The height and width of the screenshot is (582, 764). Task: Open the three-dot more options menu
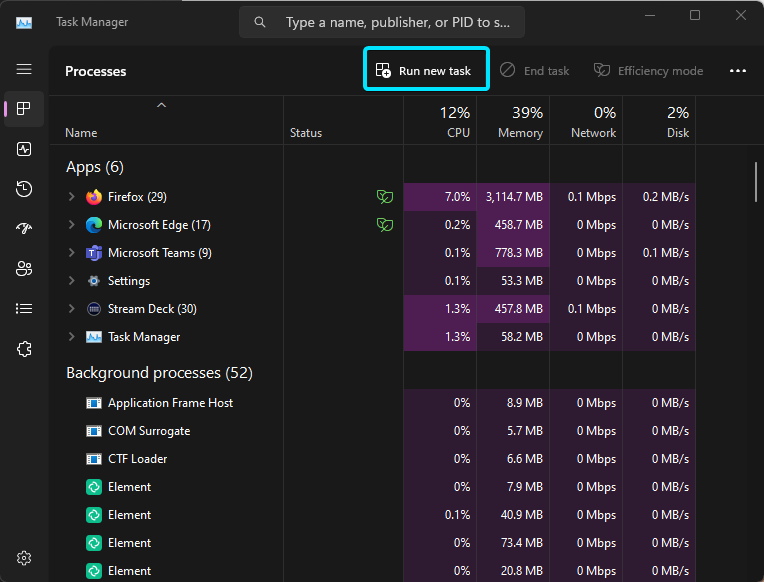[x=738, y=71]
